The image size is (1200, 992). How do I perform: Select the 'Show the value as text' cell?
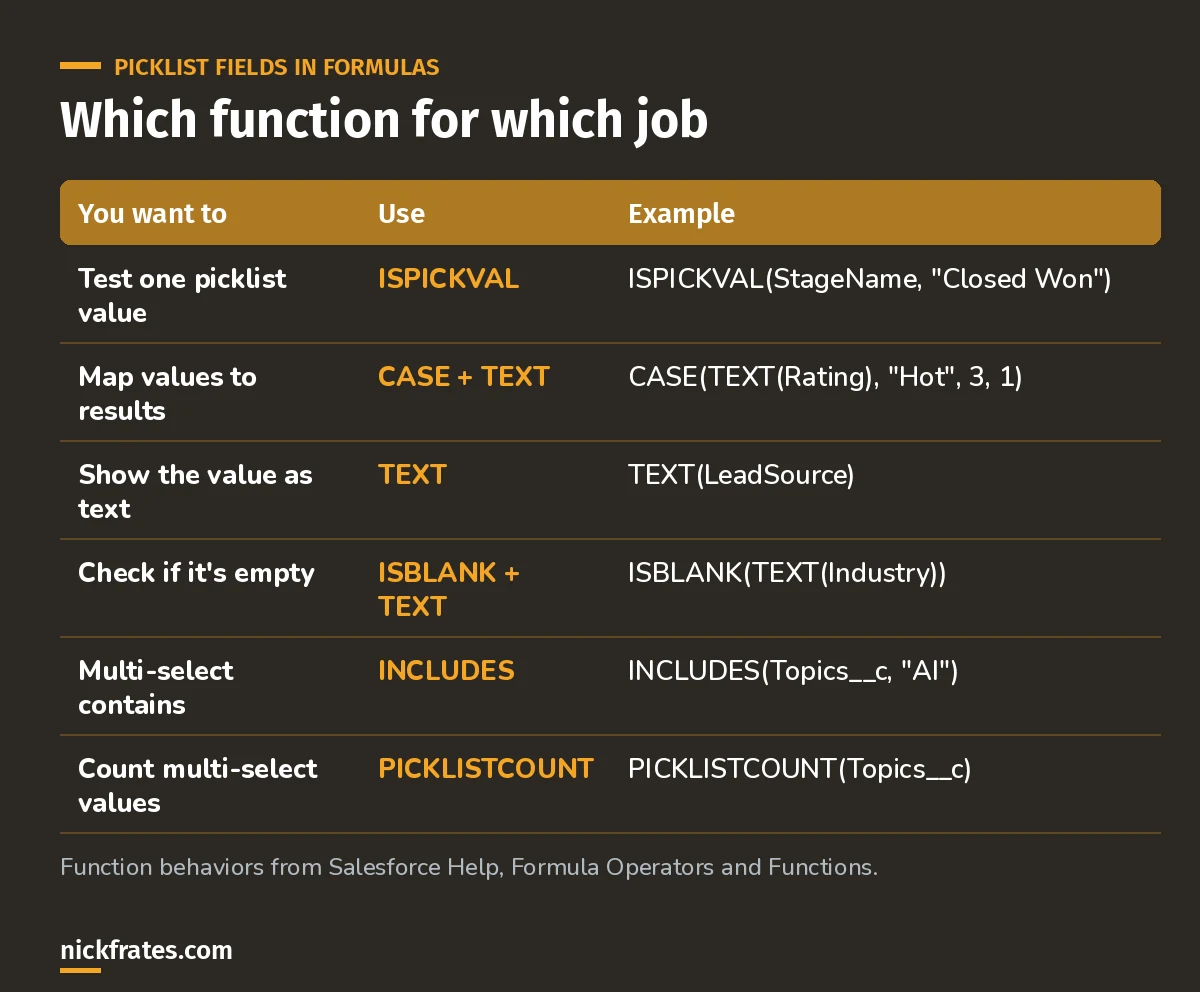(196, 491)
